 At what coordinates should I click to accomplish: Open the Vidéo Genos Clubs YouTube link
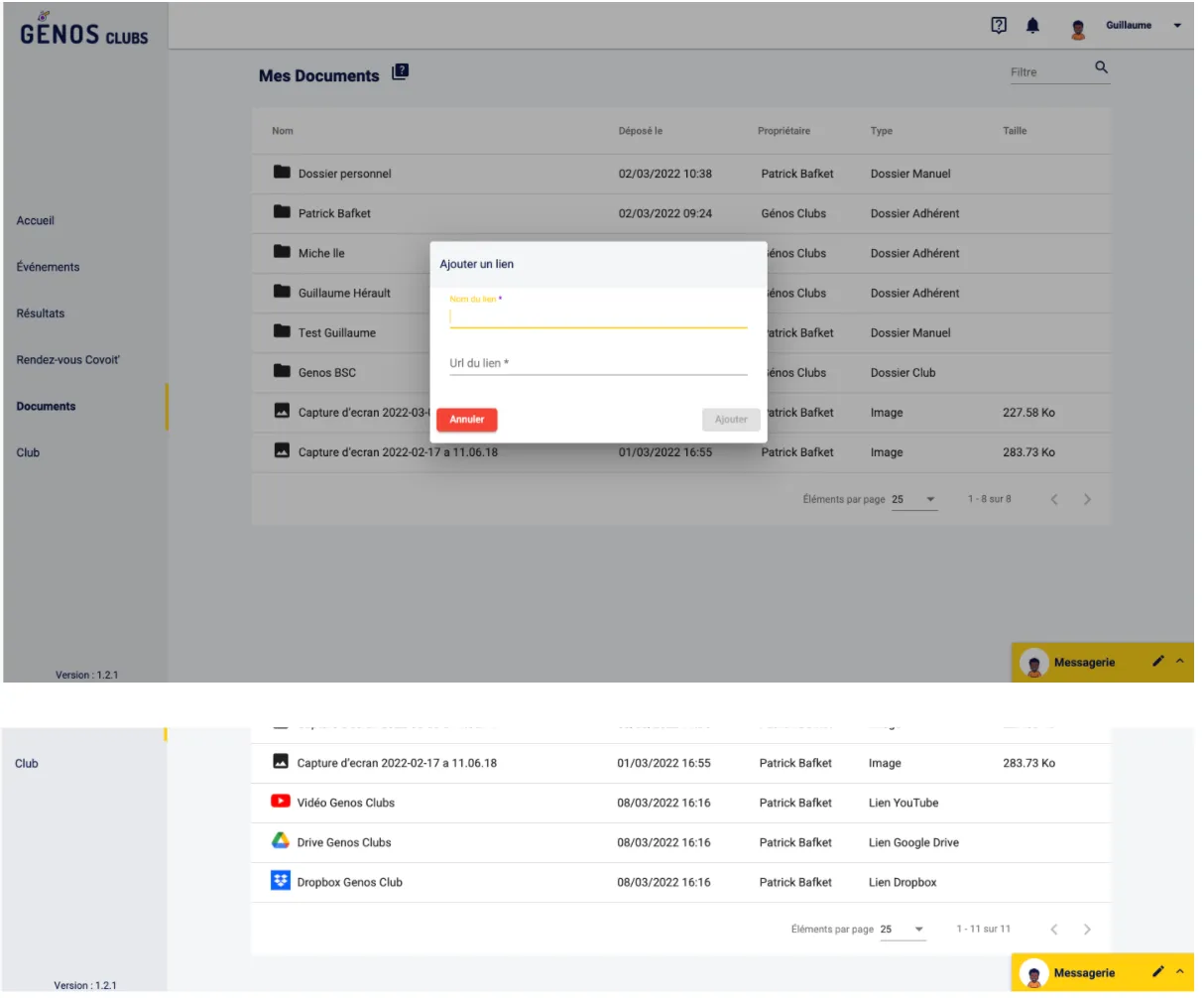coord(345,803)
